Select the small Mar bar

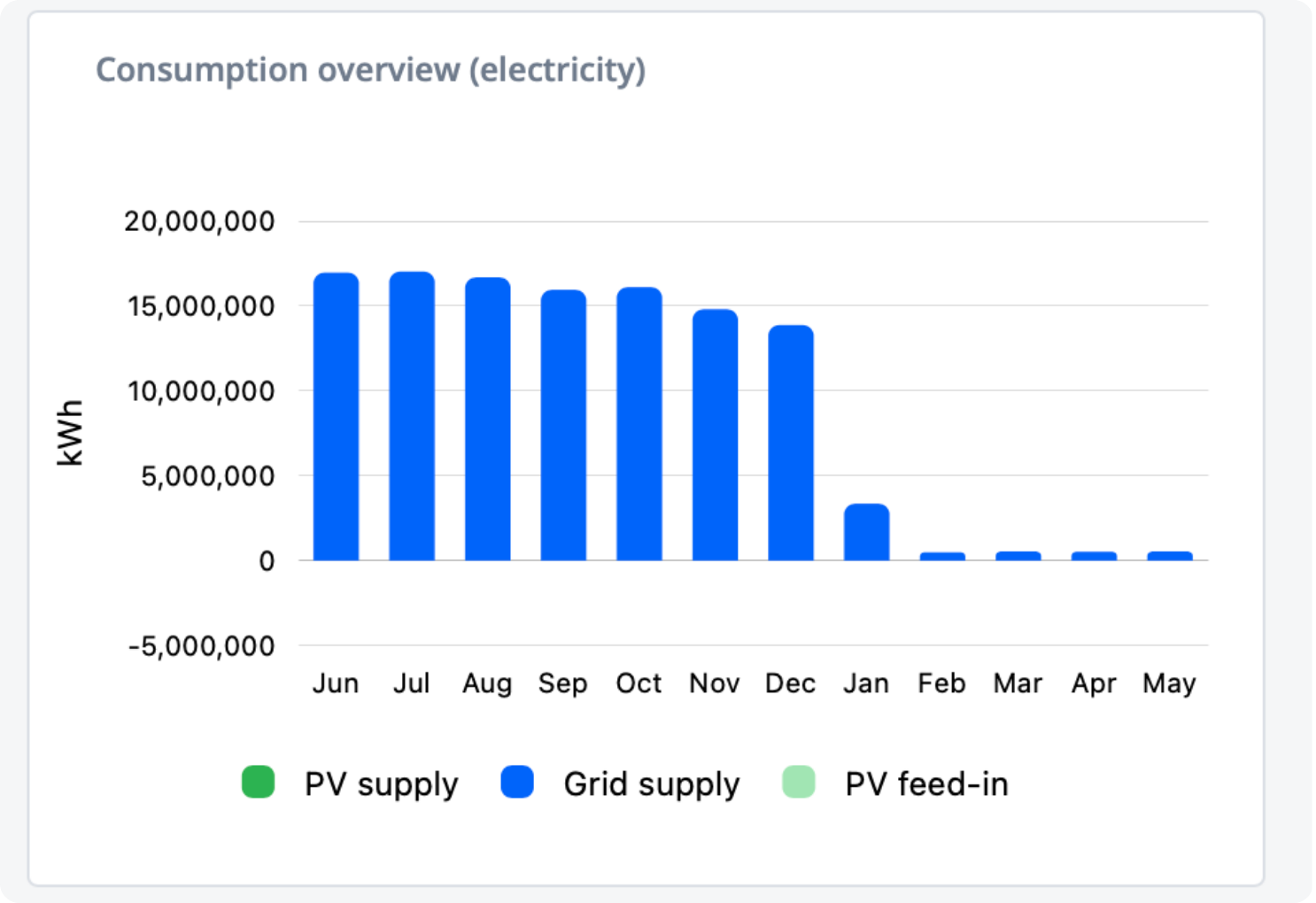pyautogui.click(x=1018, y=556)
